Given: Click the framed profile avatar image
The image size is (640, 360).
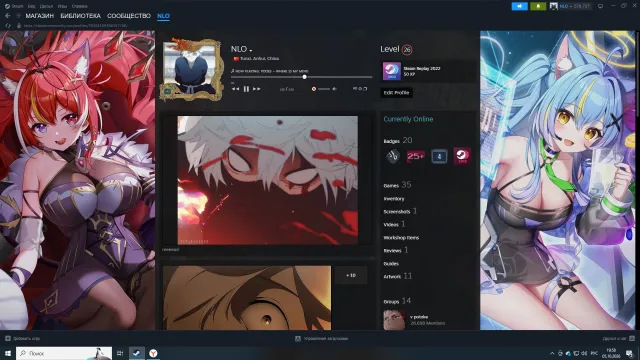Looking at the screenshot, I should click(191, 69).
